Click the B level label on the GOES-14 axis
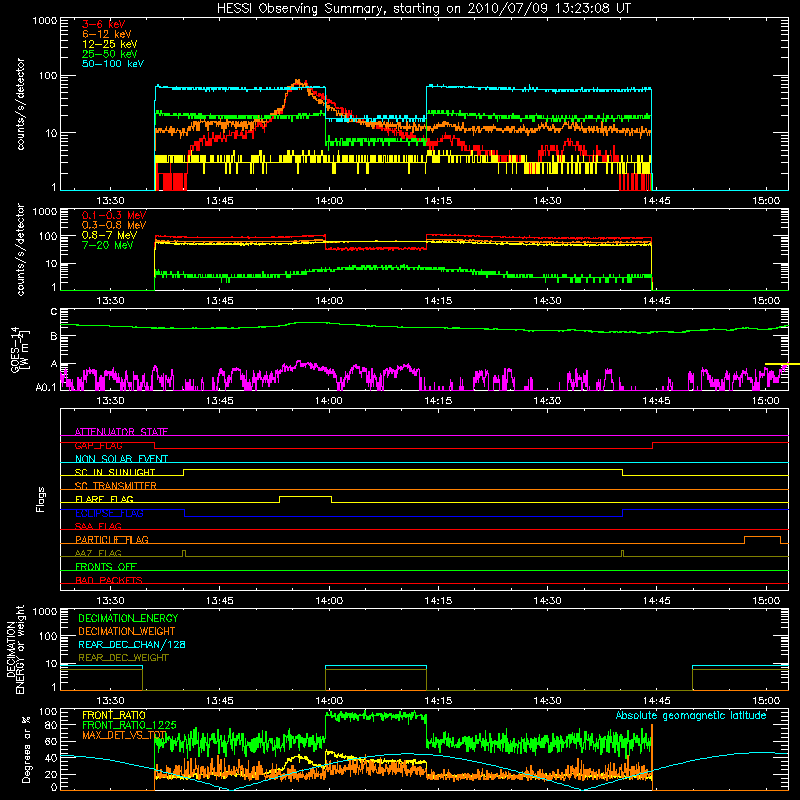This screenshot has height=800, width=800. [x=54, y=337]
